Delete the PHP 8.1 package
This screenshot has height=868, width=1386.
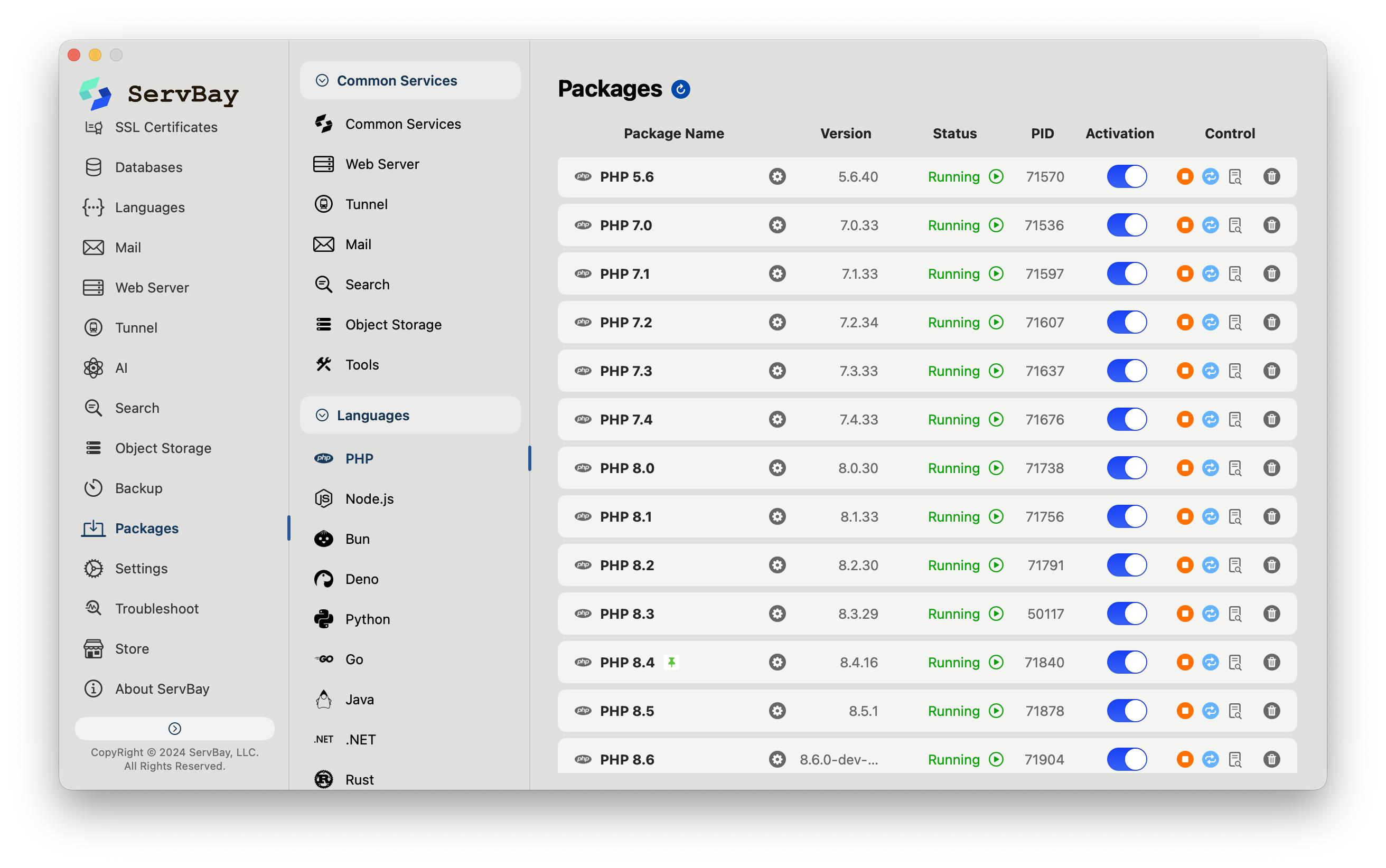1271,517
